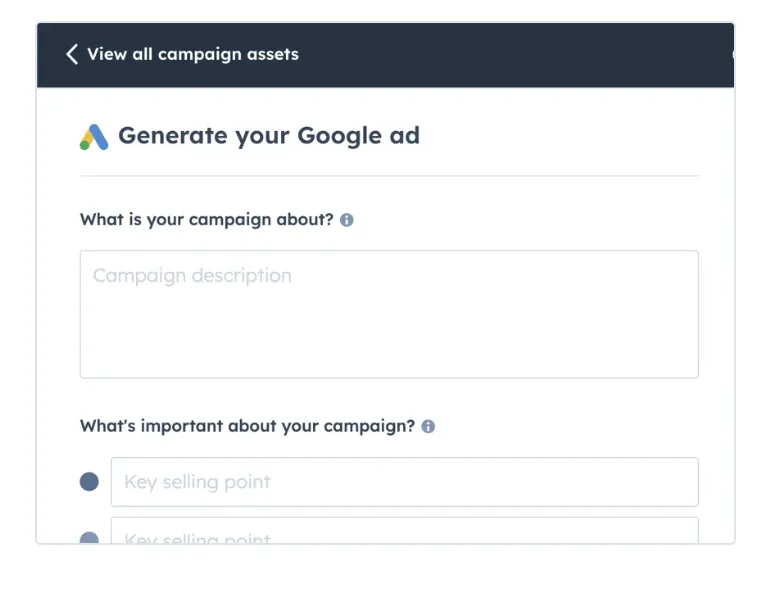
Task: Click the empty lower area of description box
Action: click(389, 350)
